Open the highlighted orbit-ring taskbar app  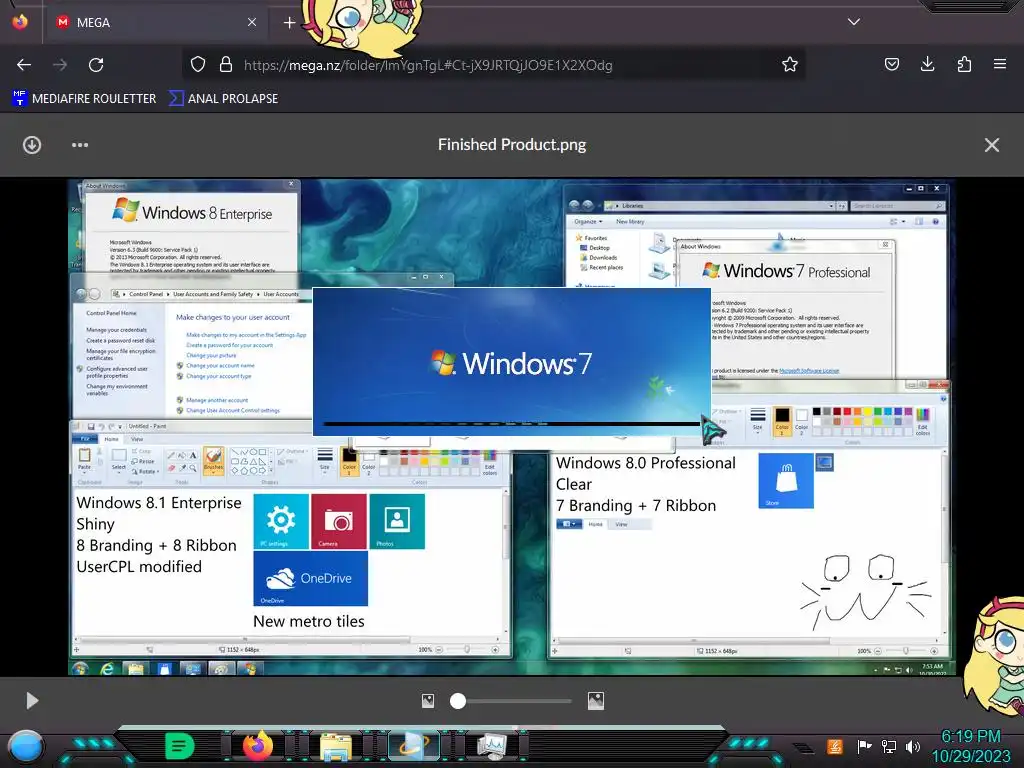coord(413,746)
